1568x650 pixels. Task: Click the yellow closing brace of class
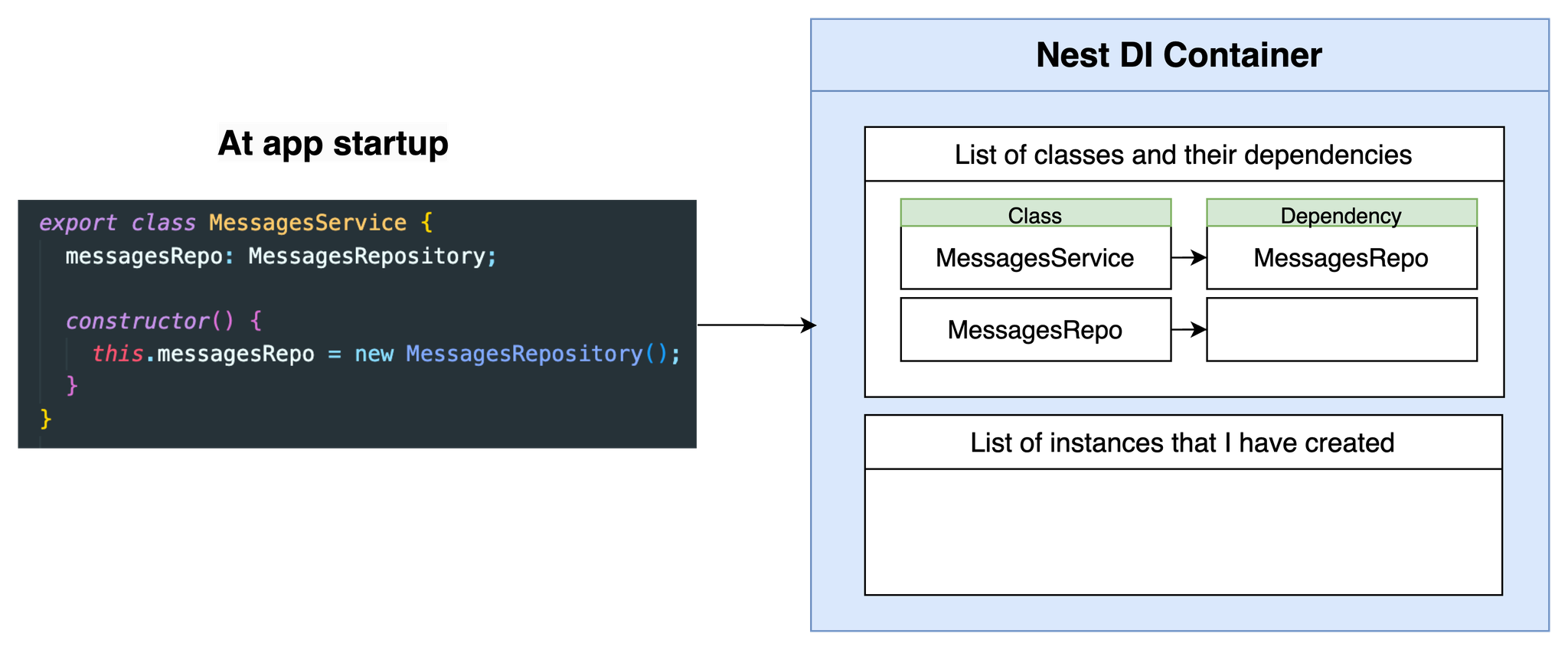[45, 418]
